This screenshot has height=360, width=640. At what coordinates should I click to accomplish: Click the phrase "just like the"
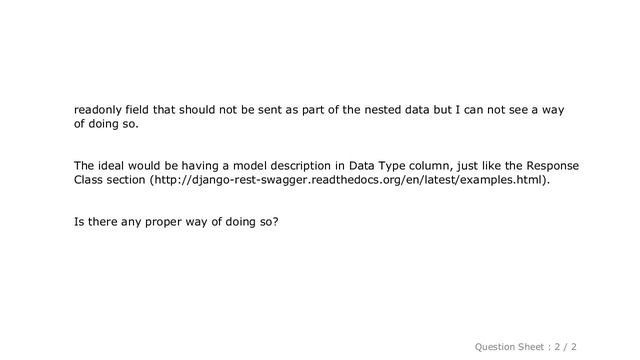pyautogui.click(x=489, y=166)
